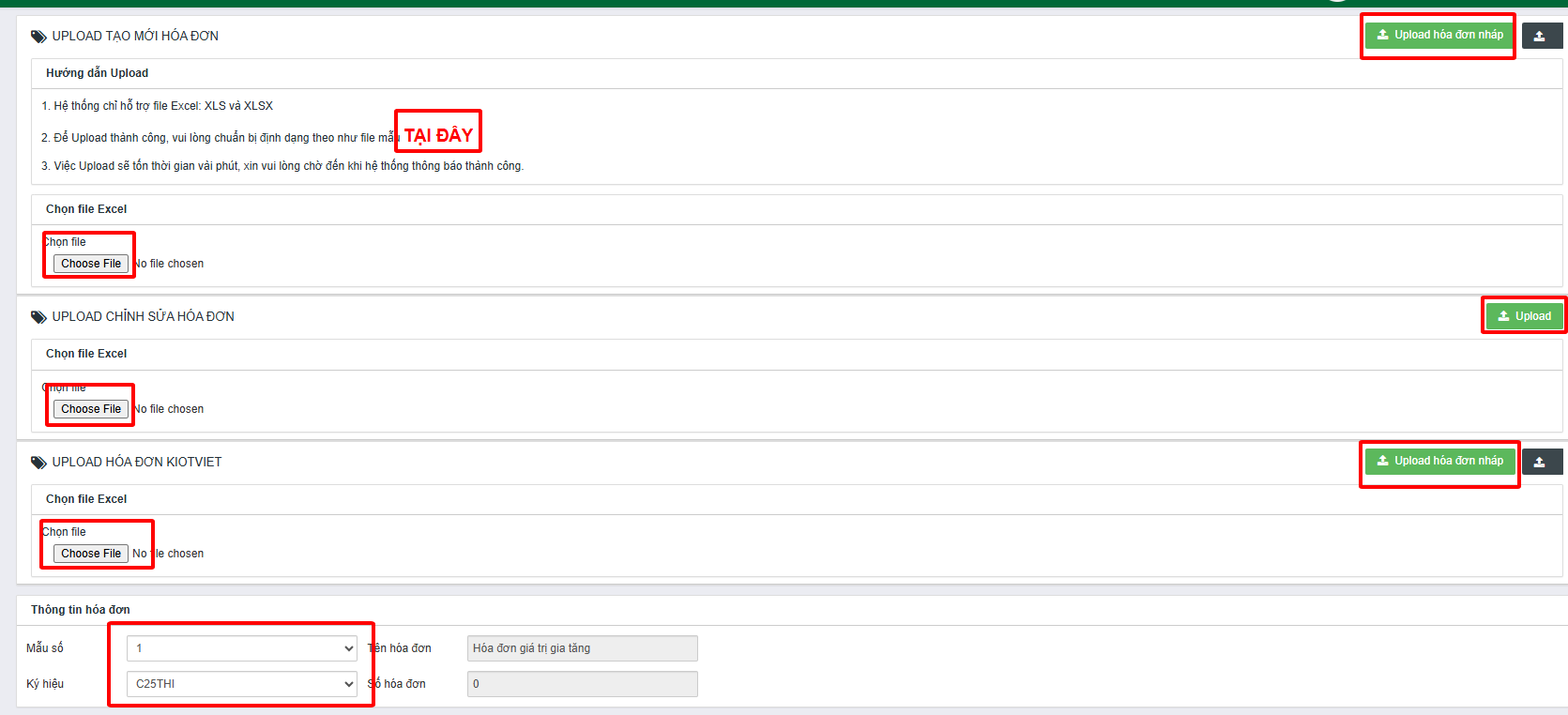The height and width of the screenshot is (715, 1568).
Task: Choose a file for the KiotViet invoice upload
Action: click(91, 554)
